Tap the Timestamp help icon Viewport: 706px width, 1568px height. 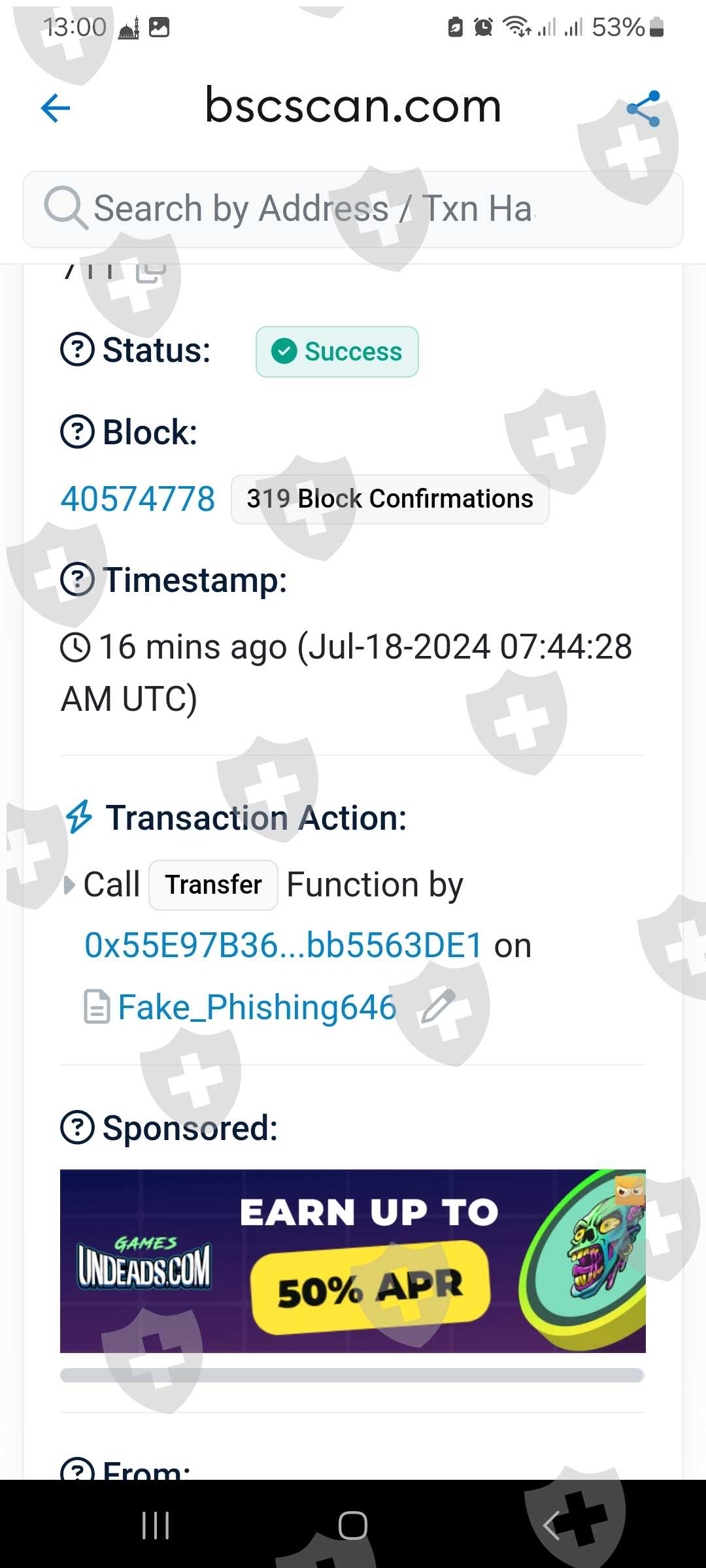pyautogui.click(x=78, y=580)
